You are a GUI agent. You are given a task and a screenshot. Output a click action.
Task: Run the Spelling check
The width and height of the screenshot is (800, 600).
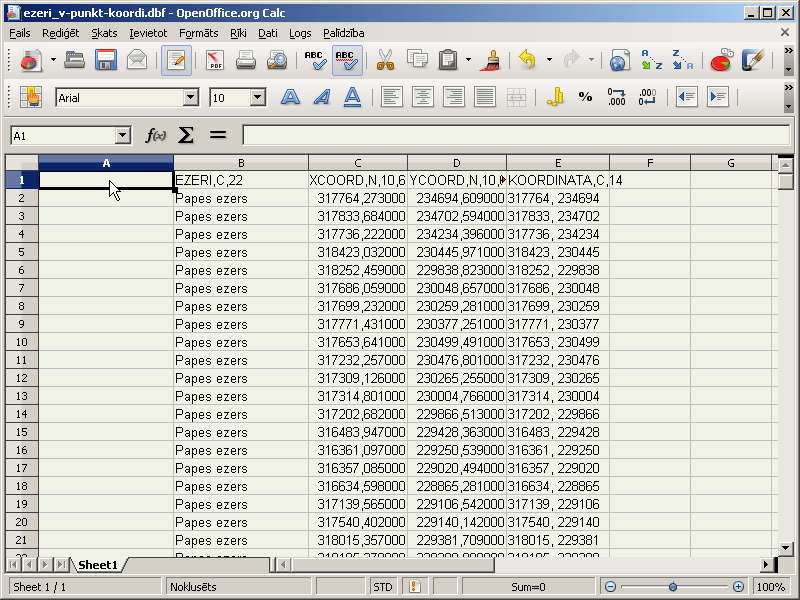click(x=315, y=60)
